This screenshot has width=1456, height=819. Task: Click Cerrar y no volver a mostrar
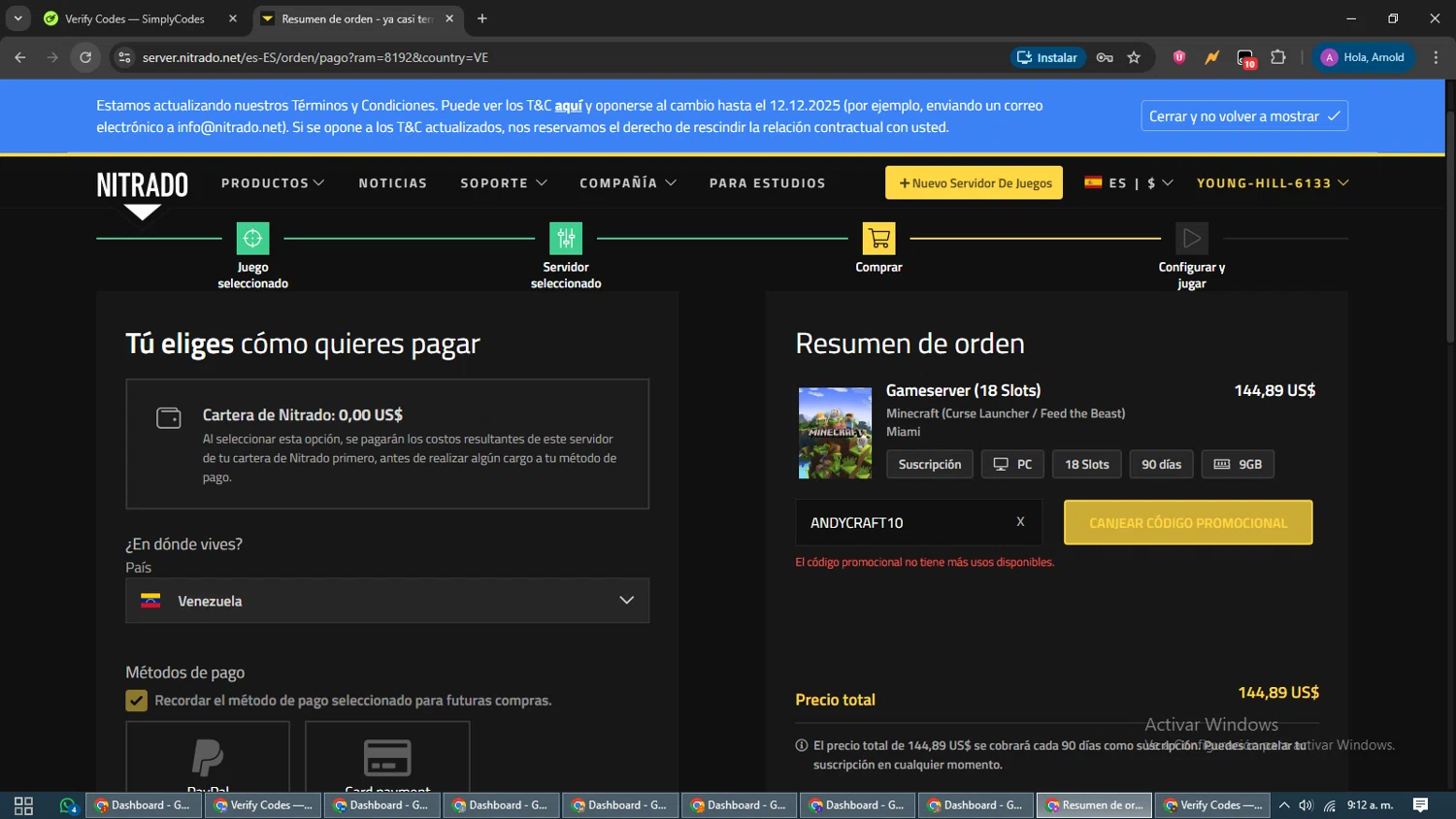(x=1244, y=115)
